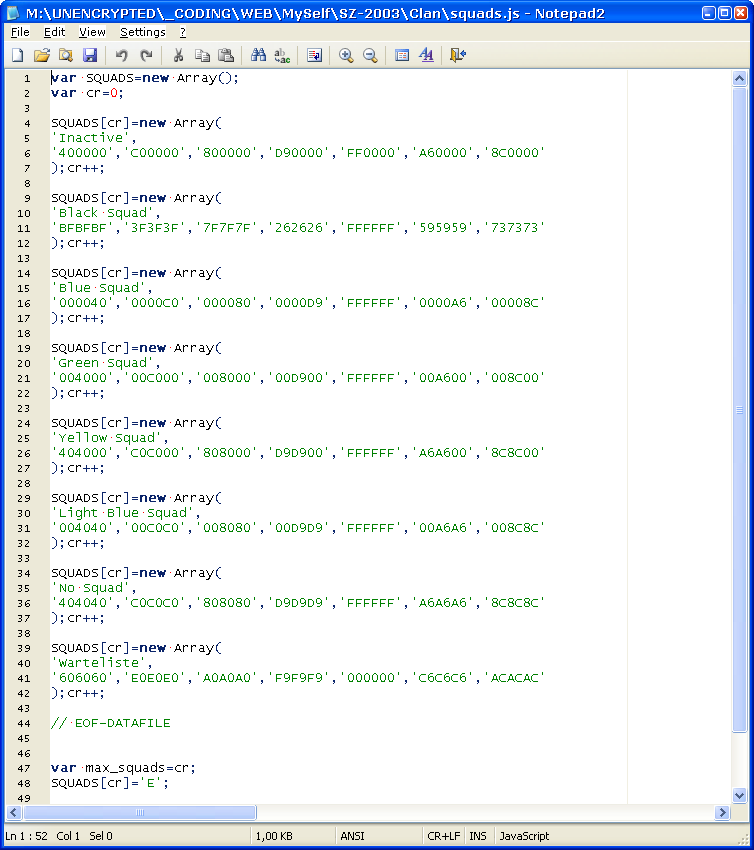Undo the last edit
The height and width of the screenshot is (850, 754).
(121, 55)
